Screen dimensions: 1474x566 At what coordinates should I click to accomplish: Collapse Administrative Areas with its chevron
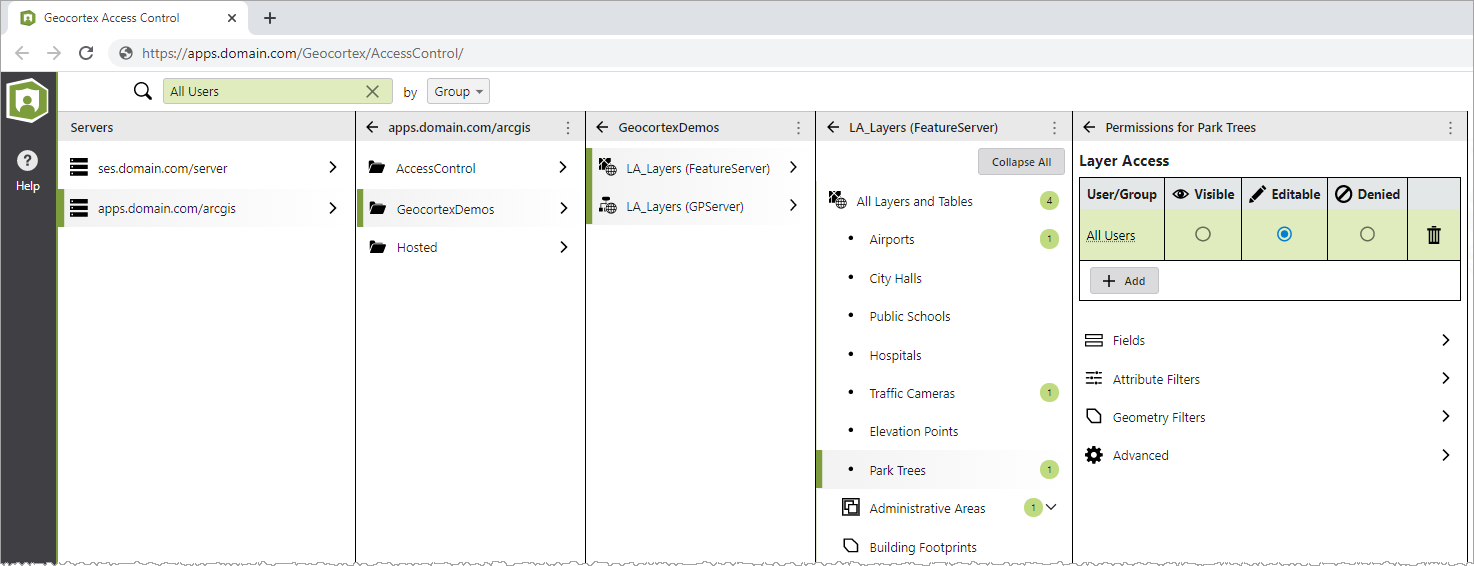pos(1051,507)
